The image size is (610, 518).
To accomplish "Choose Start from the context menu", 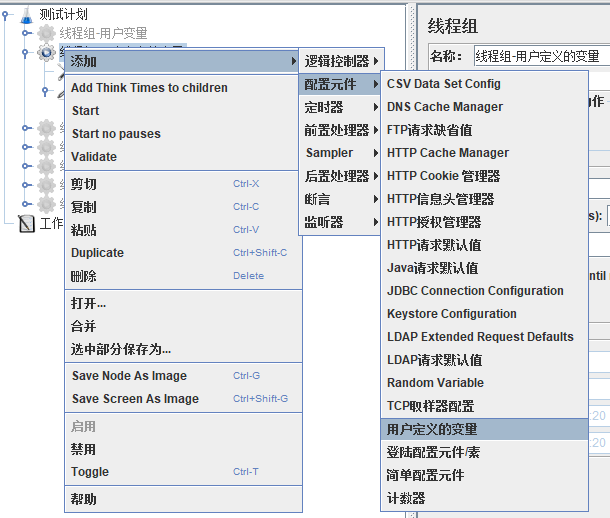I will [183, 110].
